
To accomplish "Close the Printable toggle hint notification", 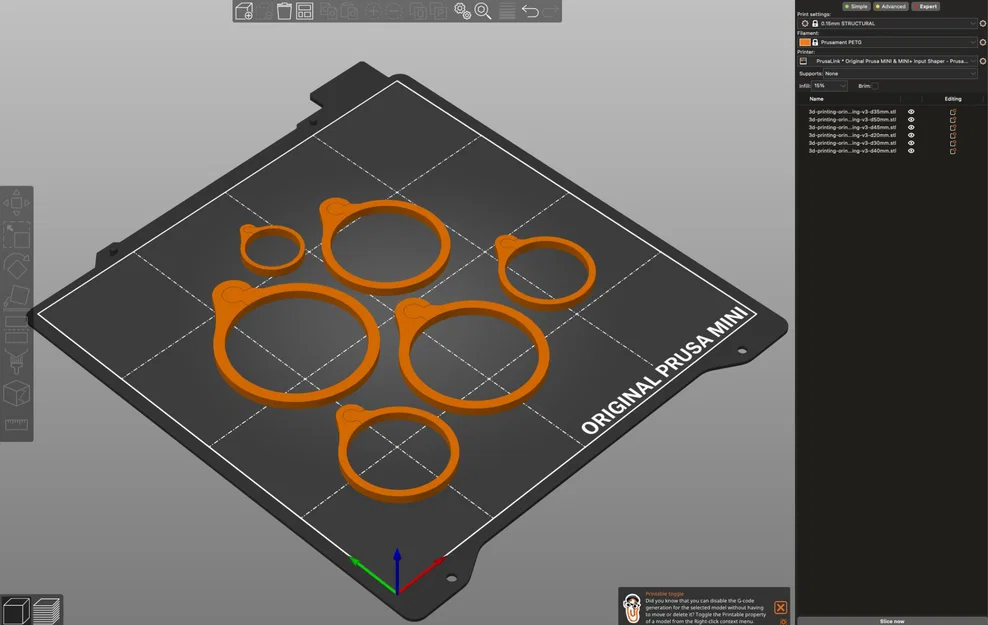I will (x=780, y=607).
